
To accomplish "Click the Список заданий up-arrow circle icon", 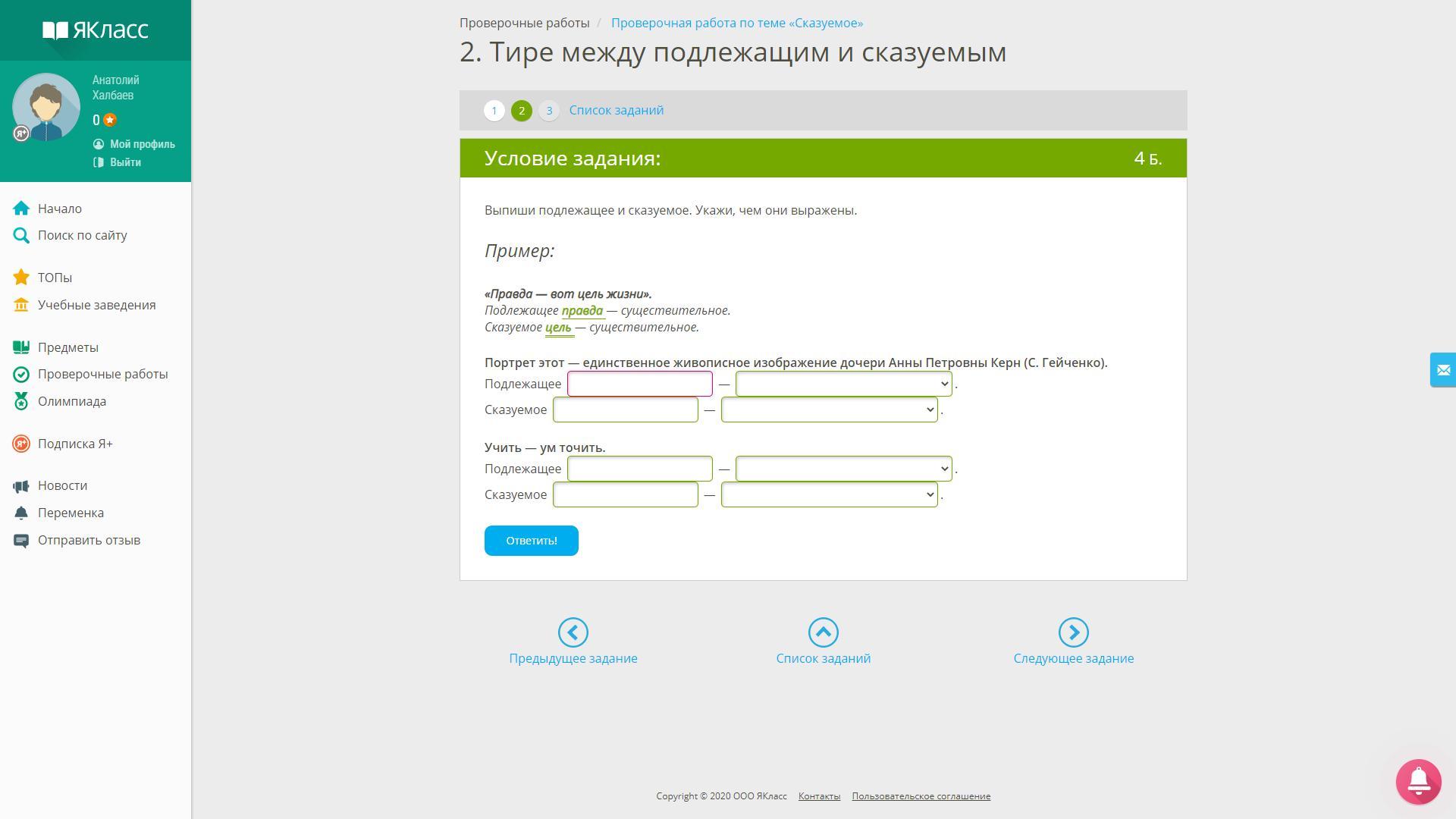I will (823, 632).
